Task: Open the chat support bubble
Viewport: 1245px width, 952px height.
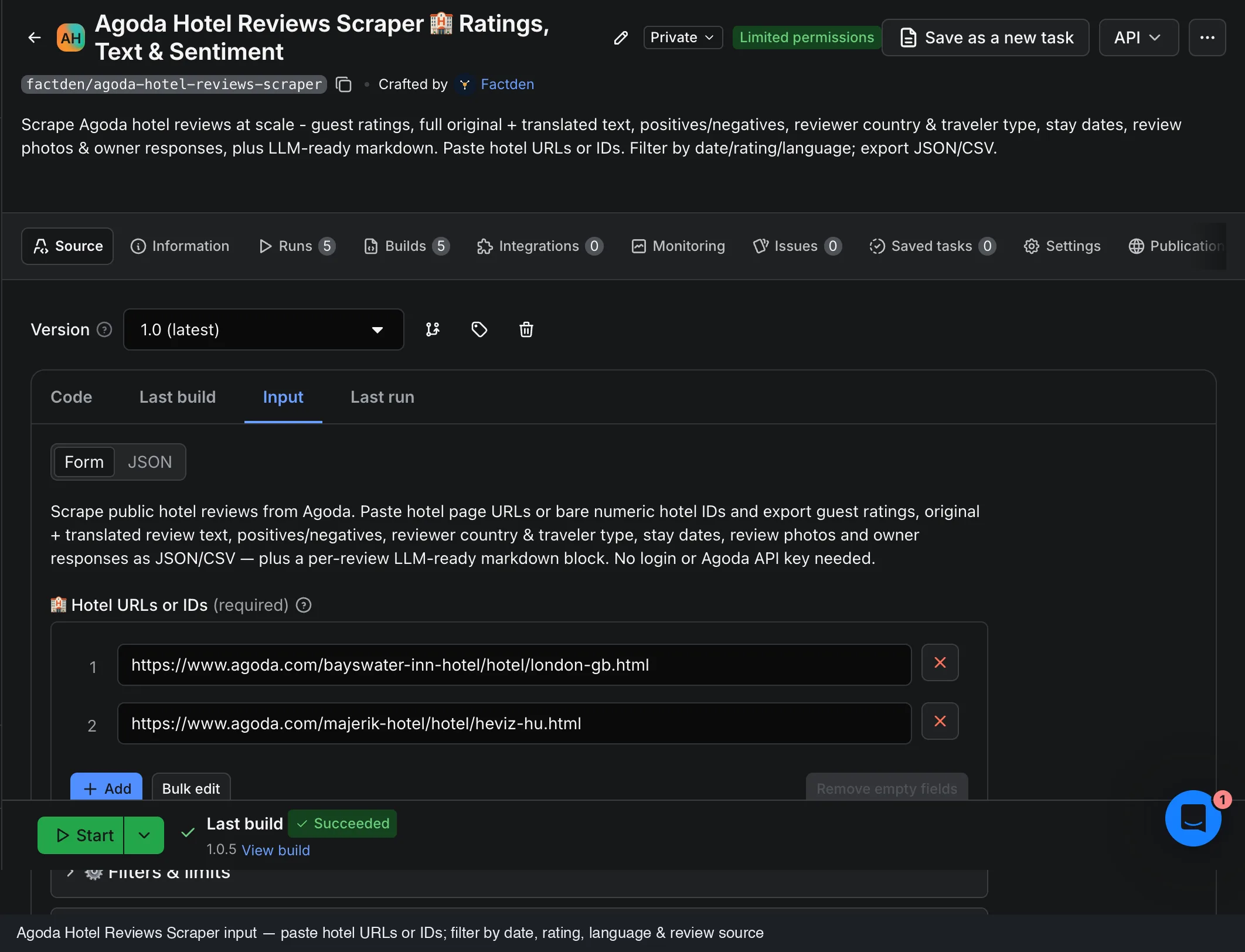Action: tap(1193, 818)
